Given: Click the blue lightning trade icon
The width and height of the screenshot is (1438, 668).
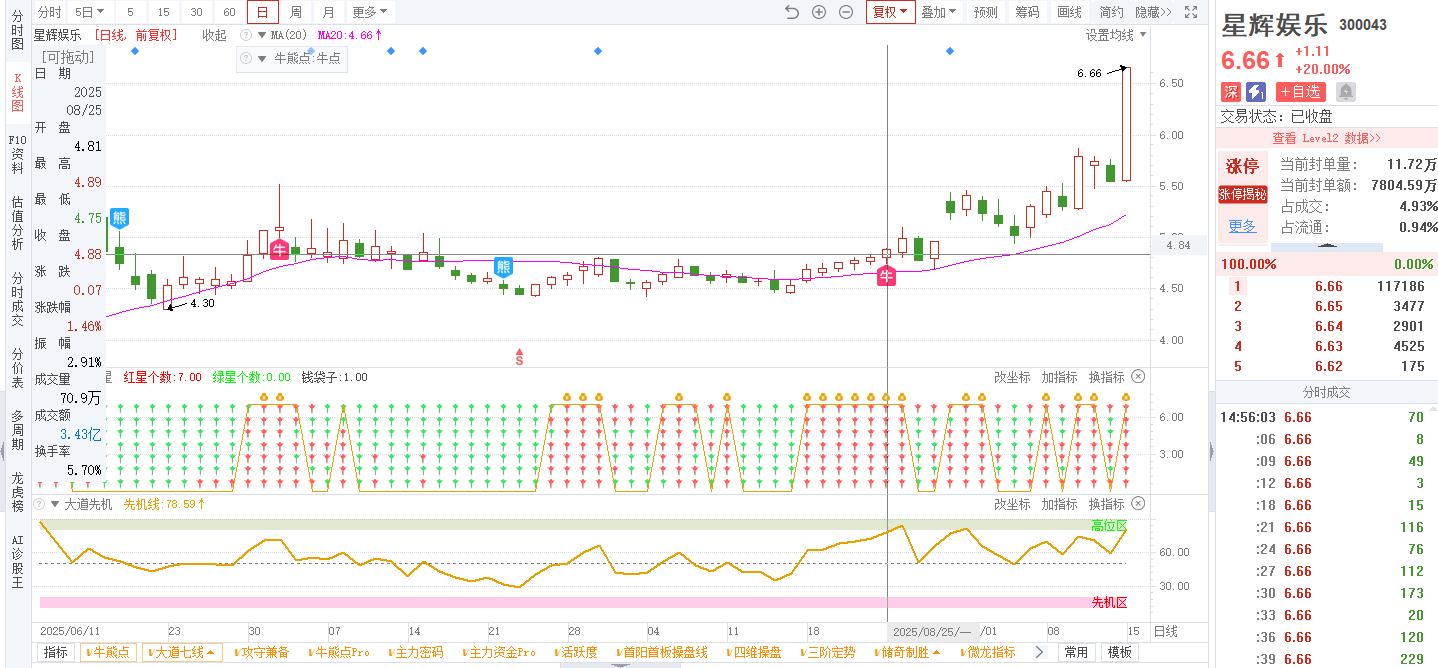Looking at the screenshot, I should 1256,92.
